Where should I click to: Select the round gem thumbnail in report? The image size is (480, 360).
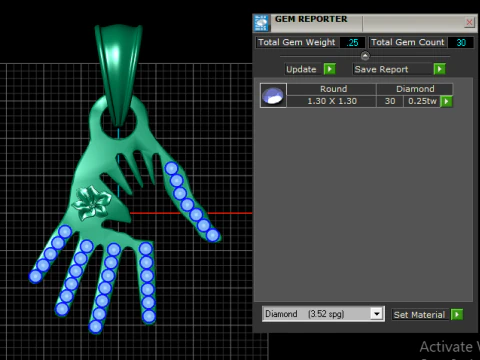[x=273, y=95]
